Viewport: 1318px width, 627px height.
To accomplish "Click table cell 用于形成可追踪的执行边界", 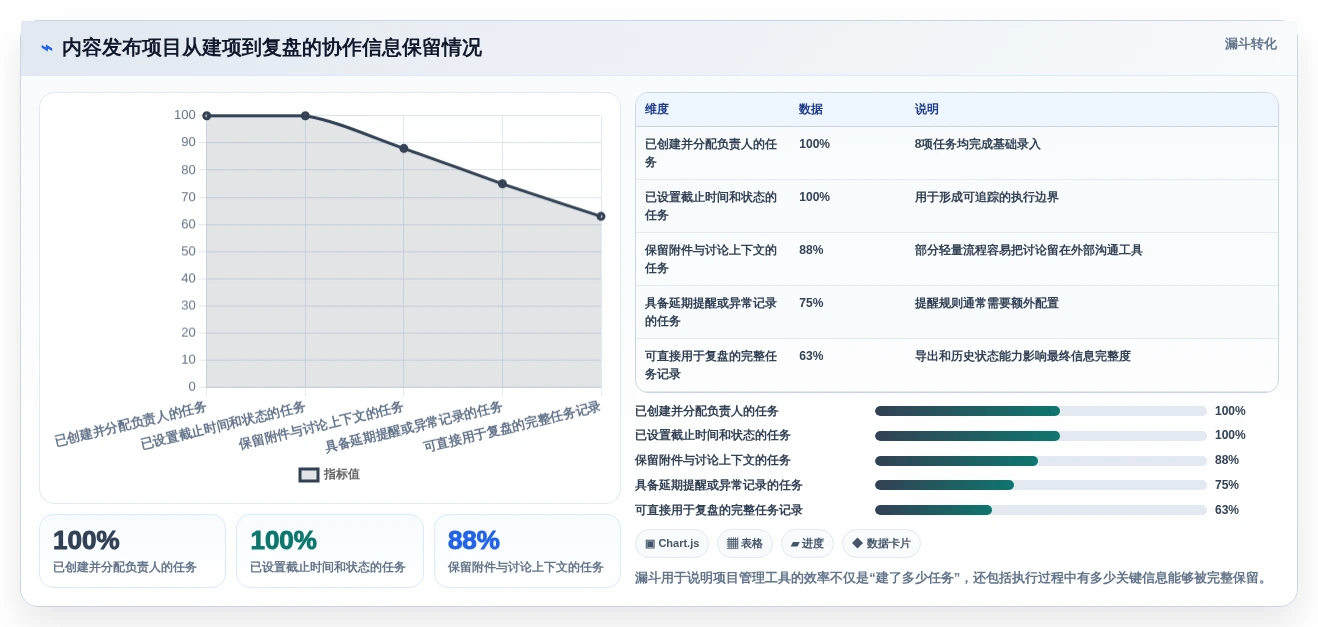I will point(986,197).
